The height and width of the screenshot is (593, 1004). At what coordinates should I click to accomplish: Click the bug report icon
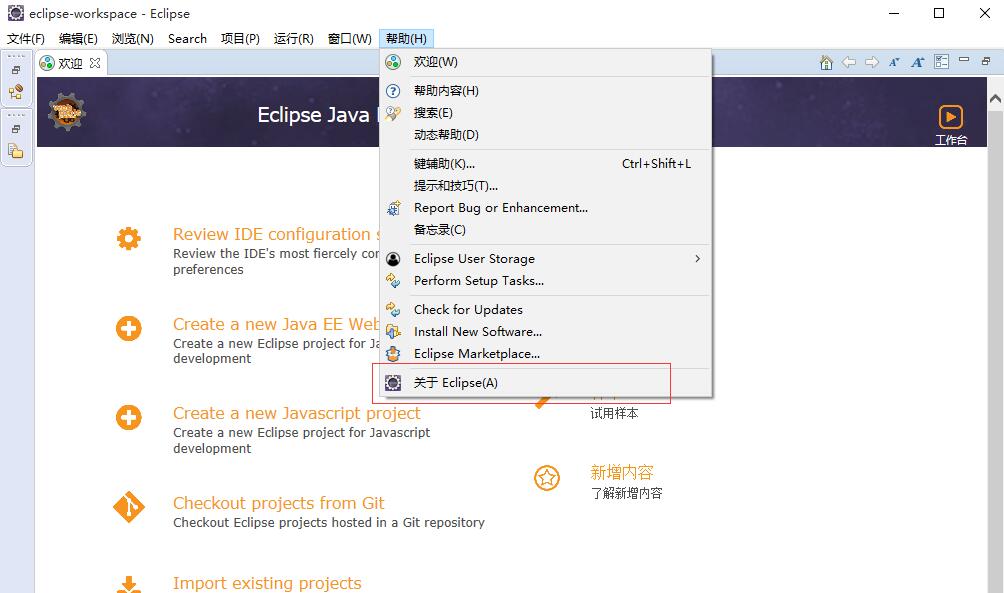coord(393,207)
